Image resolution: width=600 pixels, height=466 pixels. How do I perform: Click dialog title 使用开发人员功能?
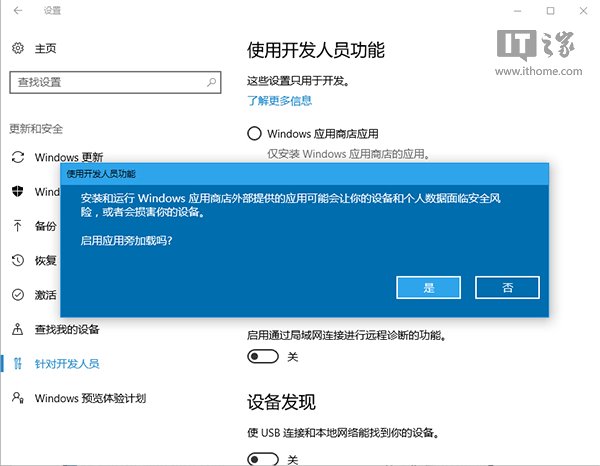click(101, 174)
